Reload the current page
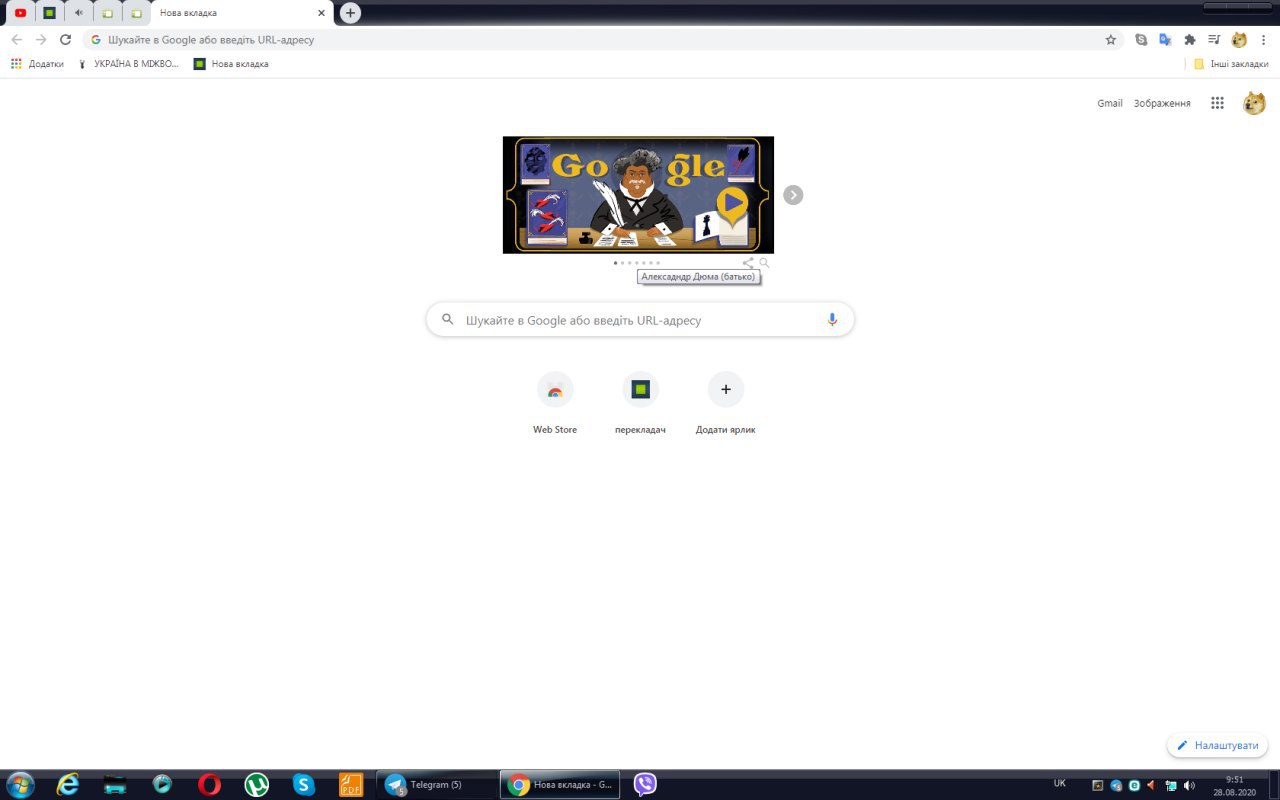 click(66, 40)
